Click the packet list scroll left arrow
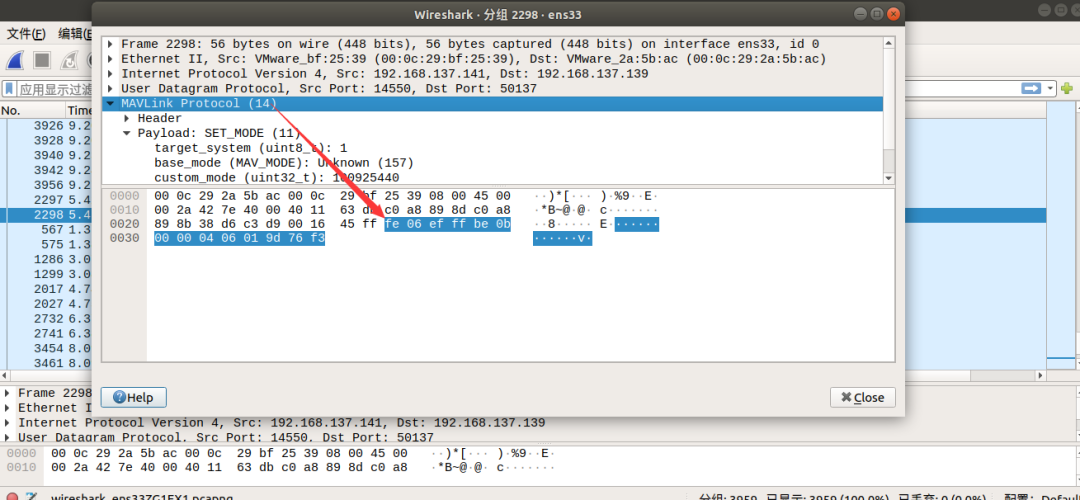The width and height of the screenshot is (1080, 500). pos(4,377)
